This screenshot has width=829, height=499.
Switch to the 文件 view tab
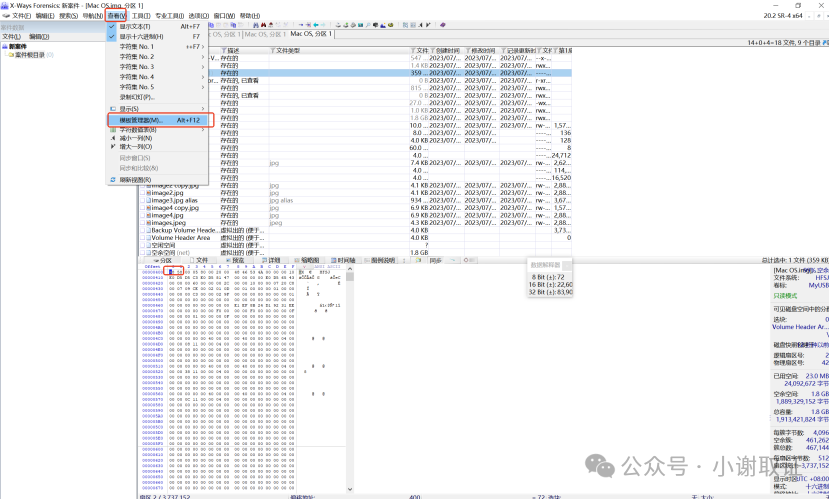pyautogui.click(x=199, y=260)
